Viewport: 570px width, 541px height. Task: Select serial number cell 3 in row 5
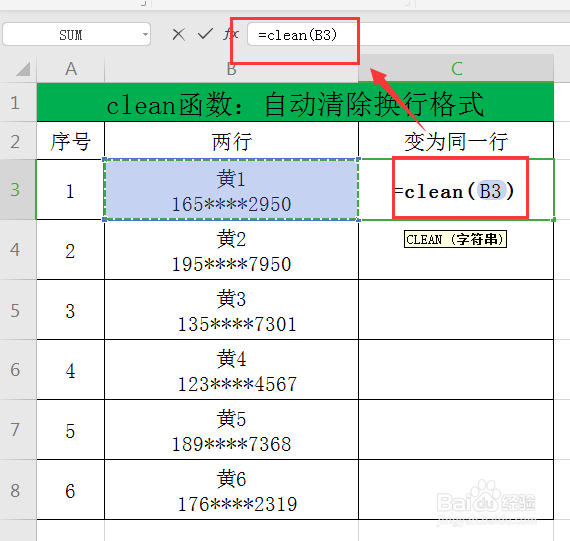(x=71, y=310)
